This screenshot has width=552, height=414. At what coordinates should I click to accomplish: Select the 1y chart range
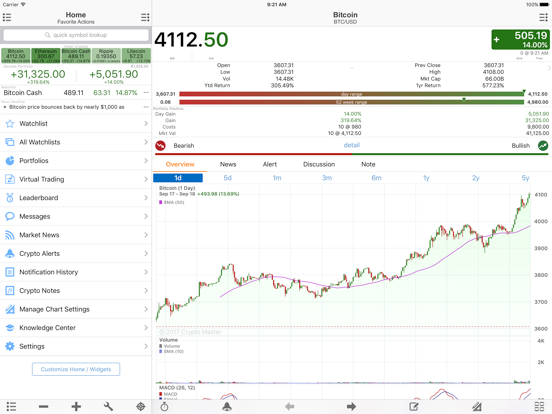426,178
